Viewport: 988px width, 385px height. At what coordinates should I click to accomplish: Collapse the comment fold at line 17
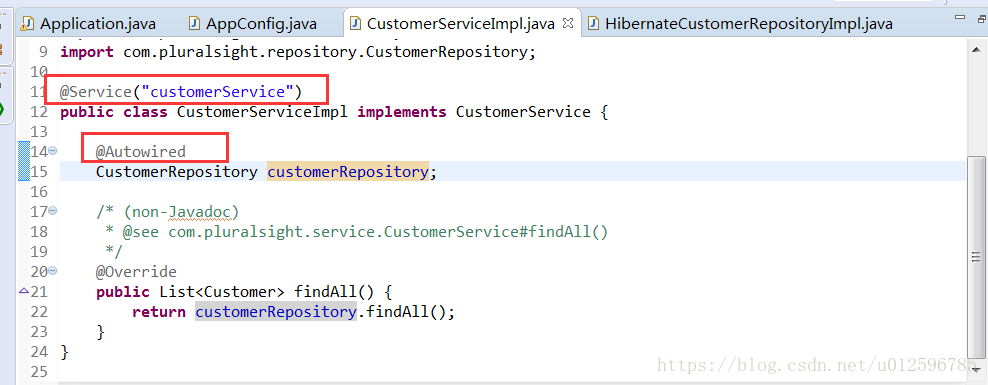coord(53,211)
